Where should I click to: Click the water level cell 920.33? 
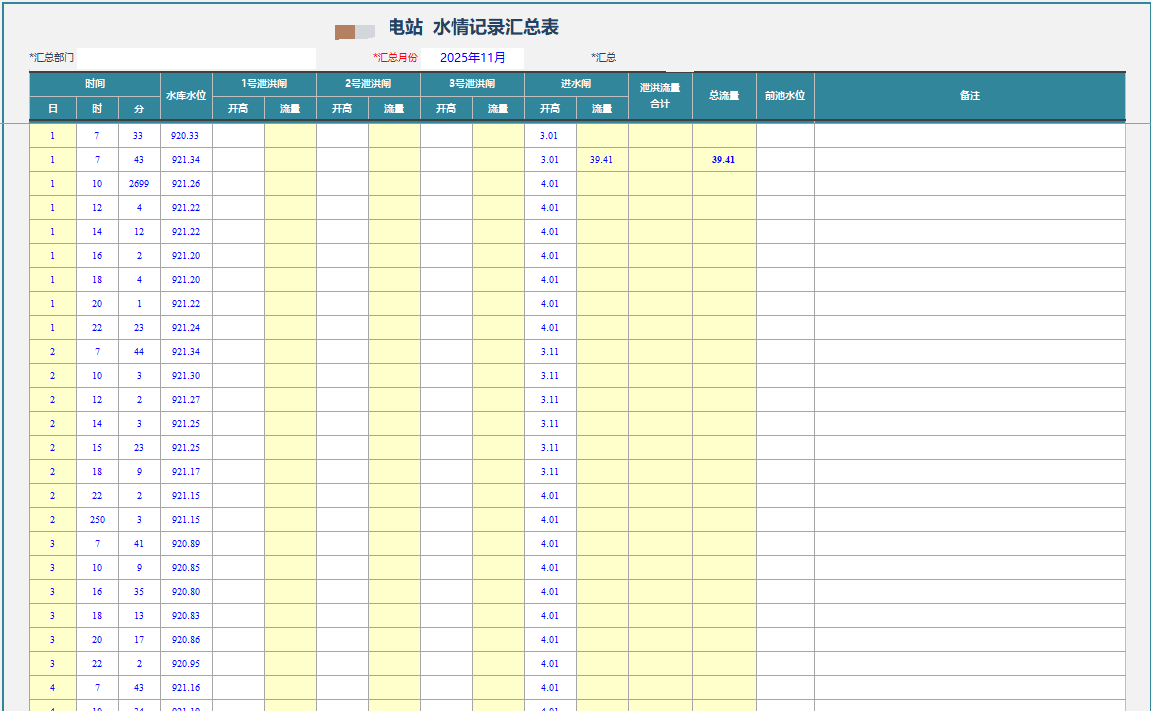(186, 136)
